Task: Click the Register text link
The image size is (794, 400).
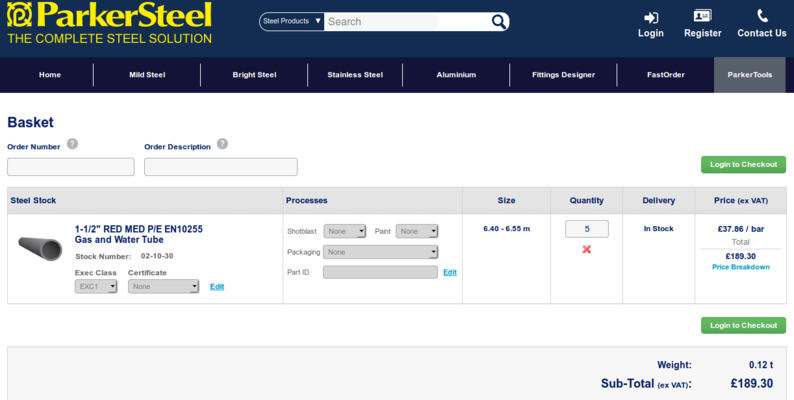Action: click(x=702, y=33)
